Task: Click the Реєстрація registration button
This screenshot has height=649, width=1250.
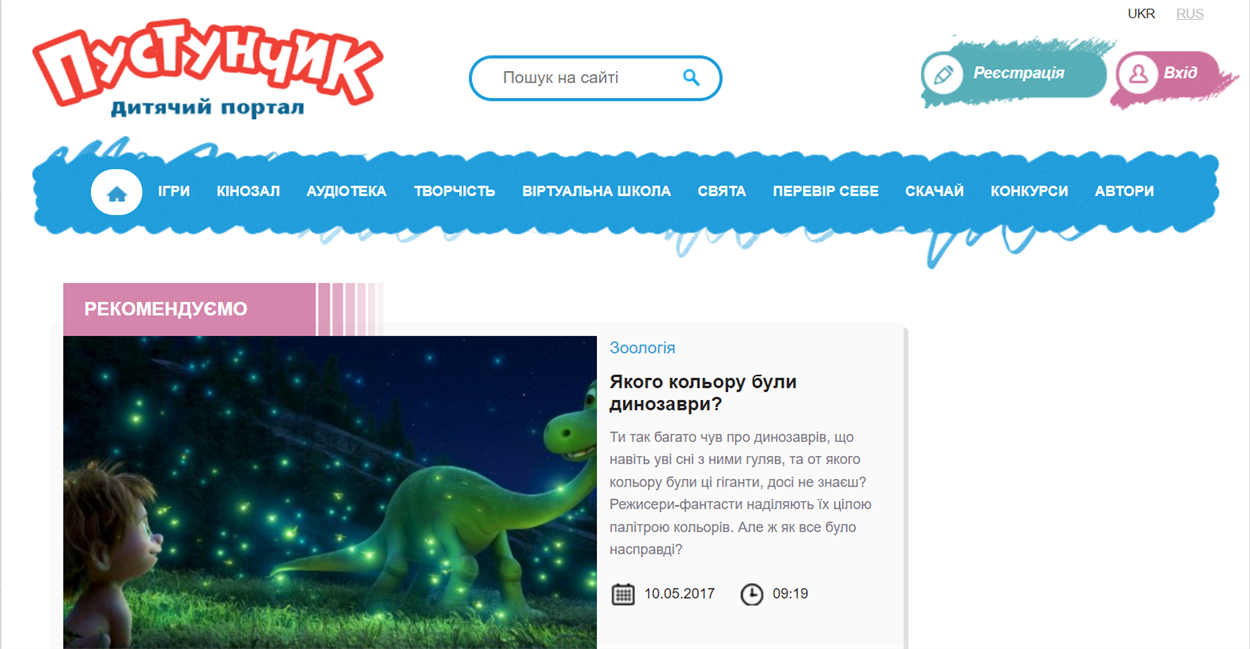Action: click(1013, 74)
